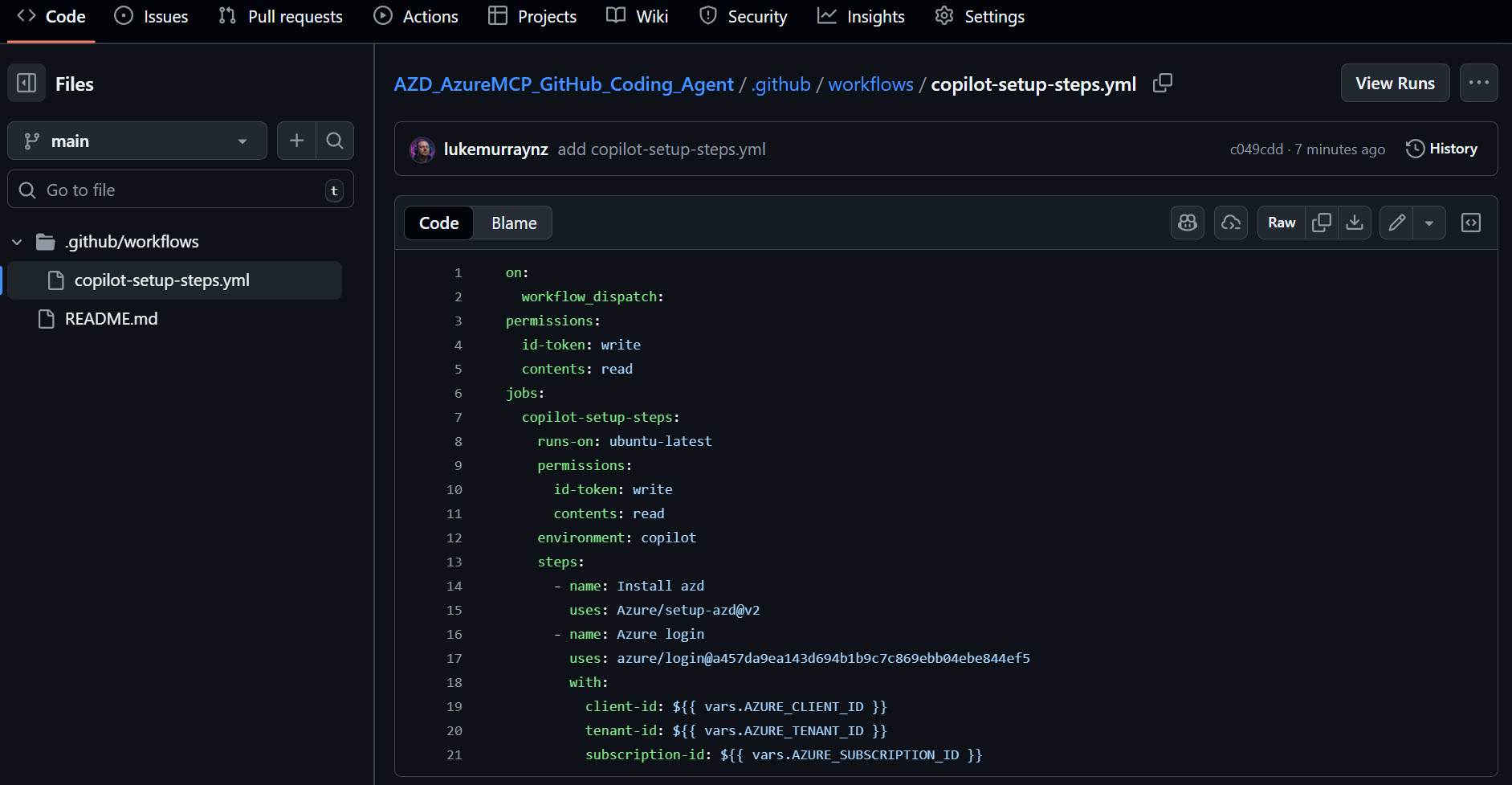Copy path of copilot-setup-steps.yml
1512x785 pixels.
coord(1163,83)
